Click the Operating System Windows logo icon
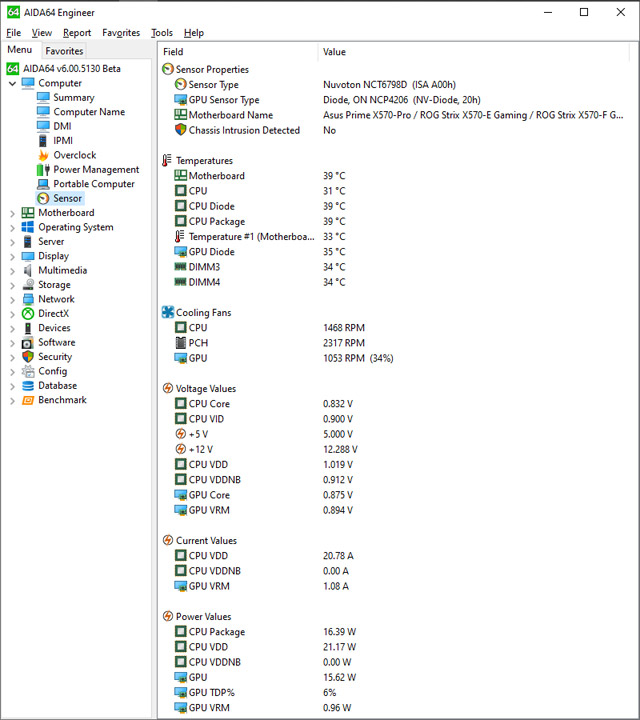 [x=28, y=227]
